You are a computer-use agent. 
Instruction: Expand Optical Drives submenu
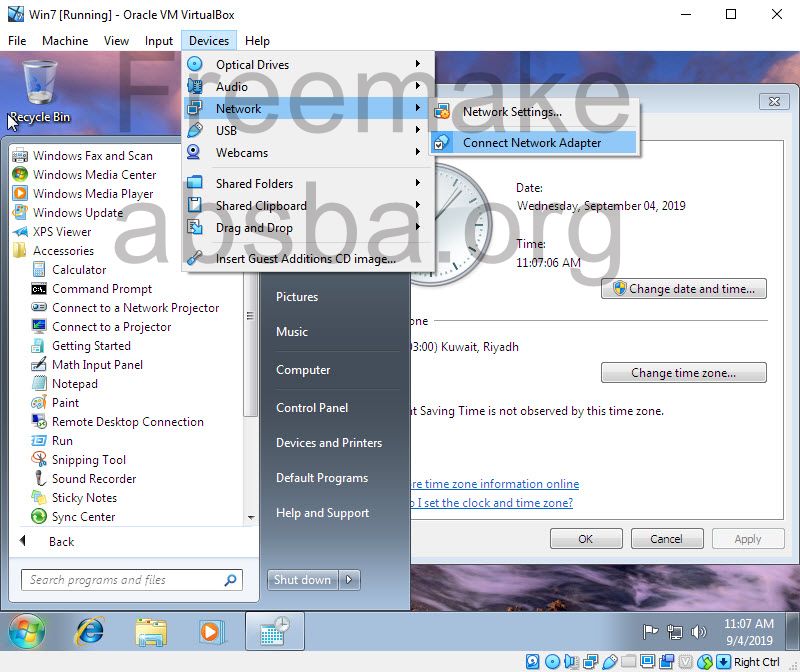pos(309,64)
